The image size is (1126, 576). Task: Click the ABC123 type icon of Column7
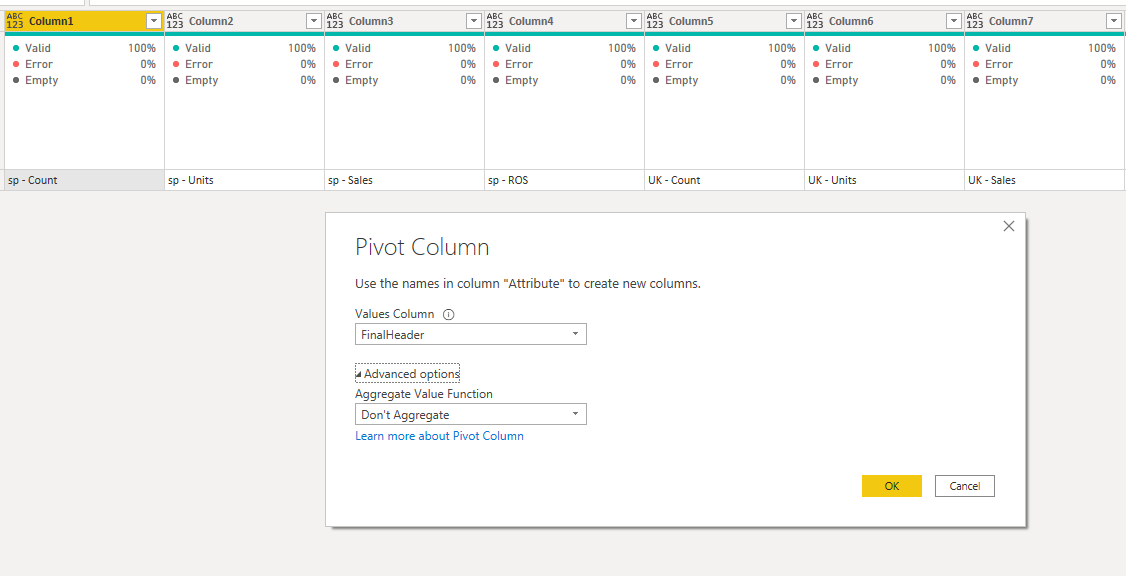(975, 21)
